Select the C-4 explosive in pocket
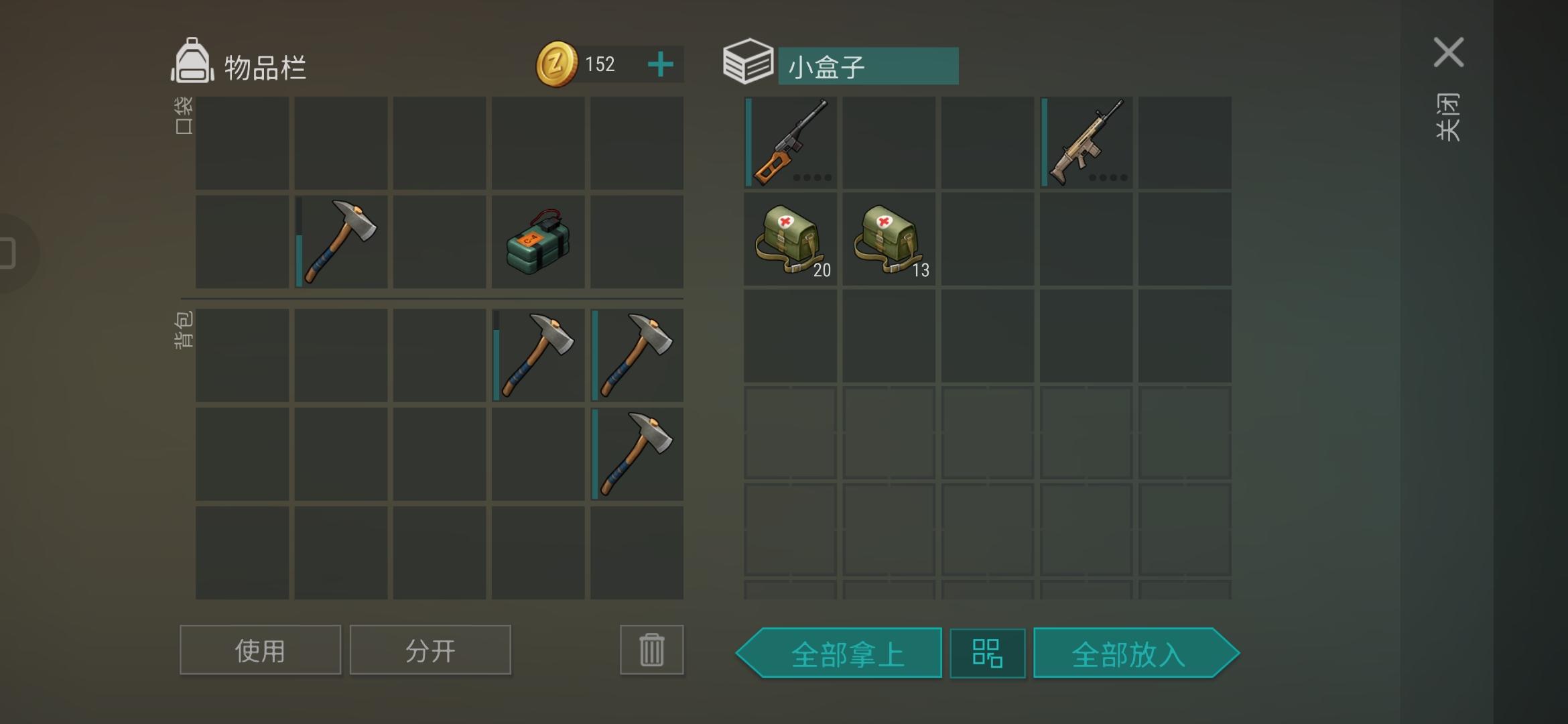Image resolution: width=1568 pixels, height=724 pixels. tap(538, 241)
